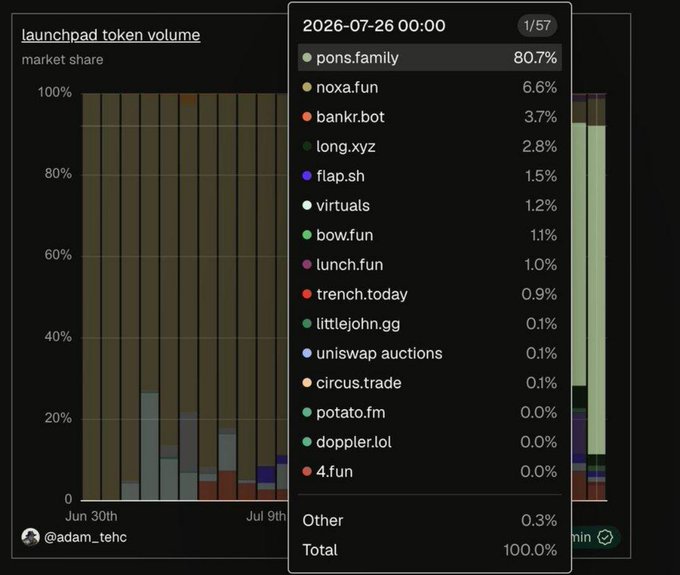This screenshot has width=680, height=575.
Task: Click the 4.fun legend dot
Action: coord(307,471)
